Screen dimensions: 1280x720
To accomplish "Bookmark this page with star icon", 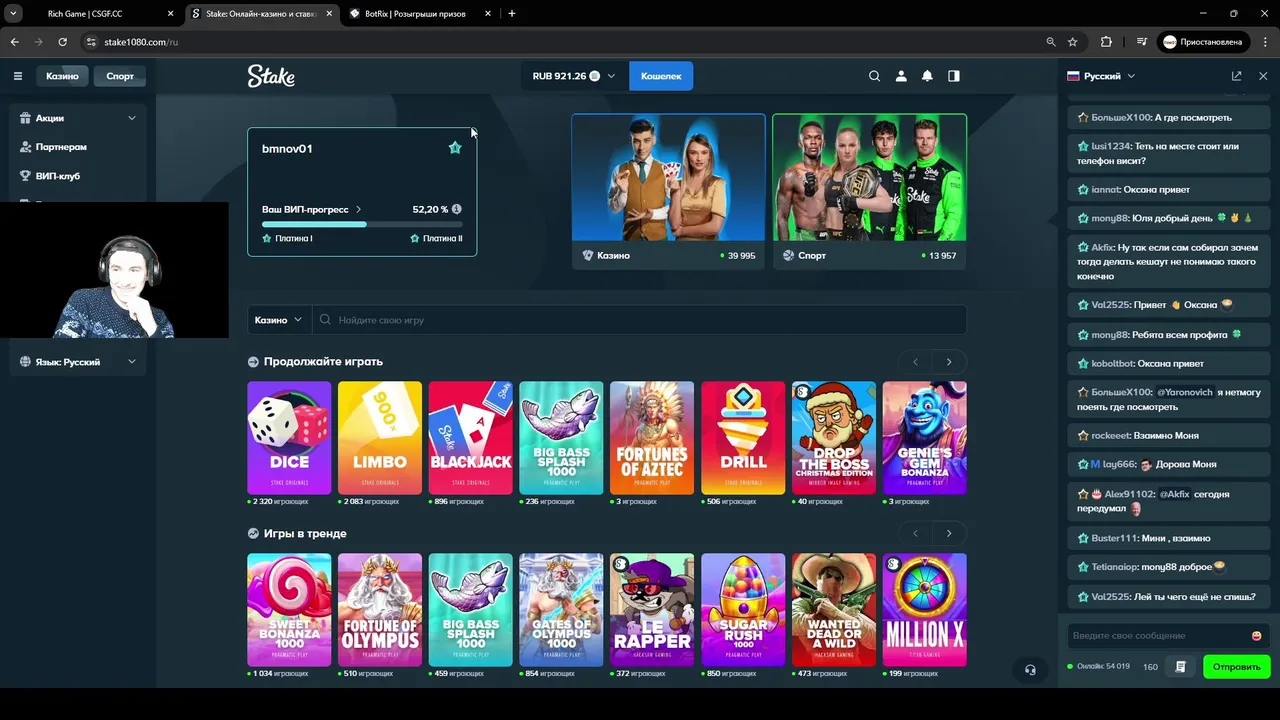I will pos(1072,42).
